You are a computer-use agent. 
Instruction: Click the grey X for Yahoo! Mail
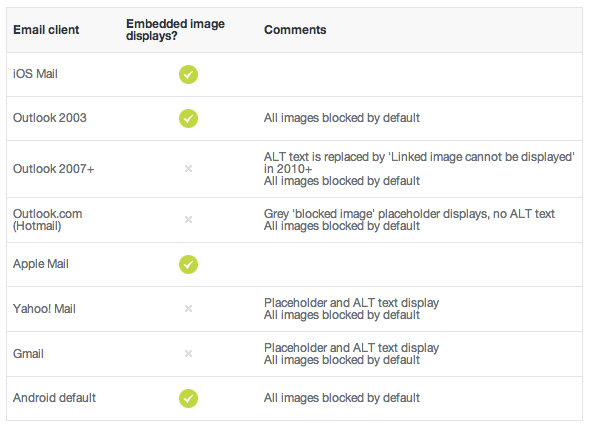click(x=188, y=309)
